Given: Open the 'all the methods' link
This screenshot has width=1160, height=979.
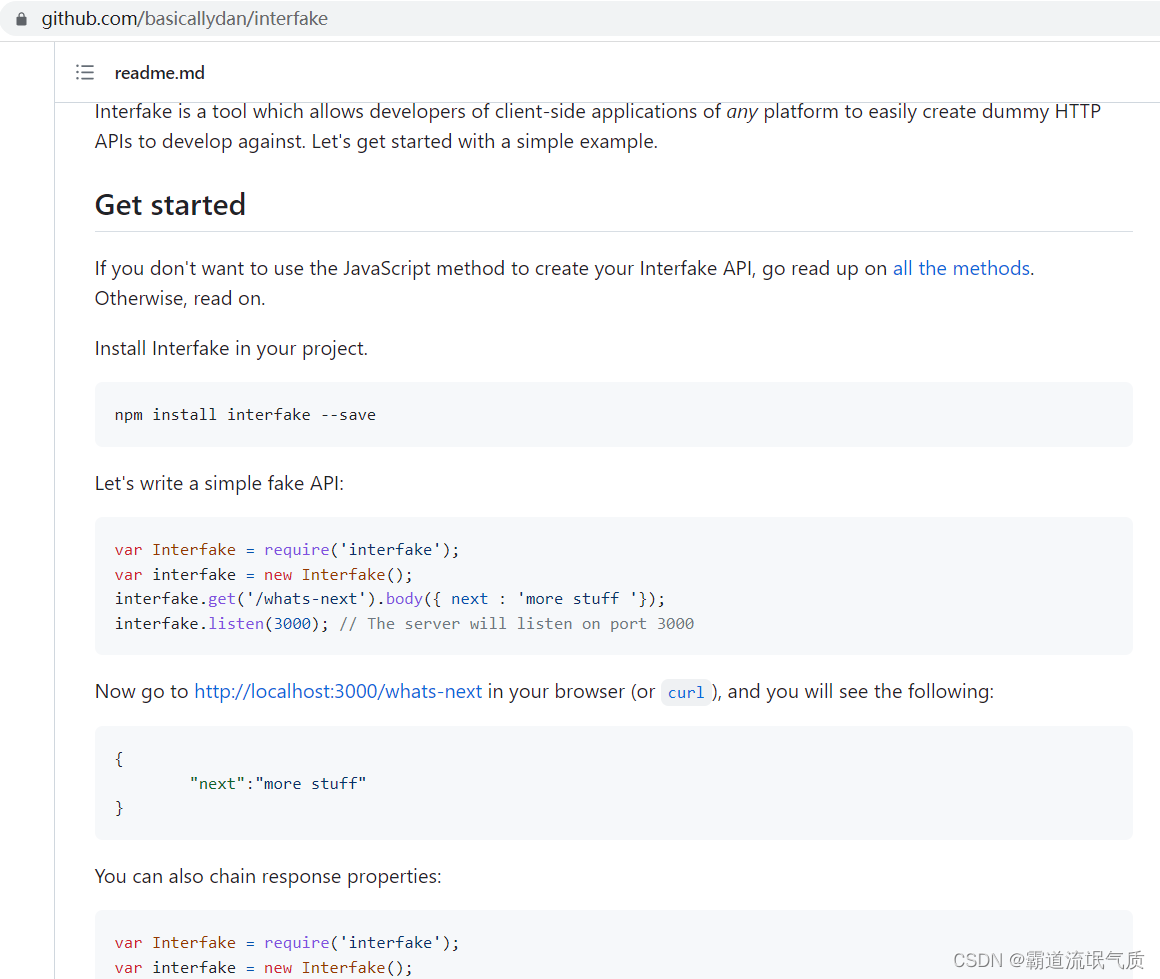Looking at the screenshot, I should [961, 268].
